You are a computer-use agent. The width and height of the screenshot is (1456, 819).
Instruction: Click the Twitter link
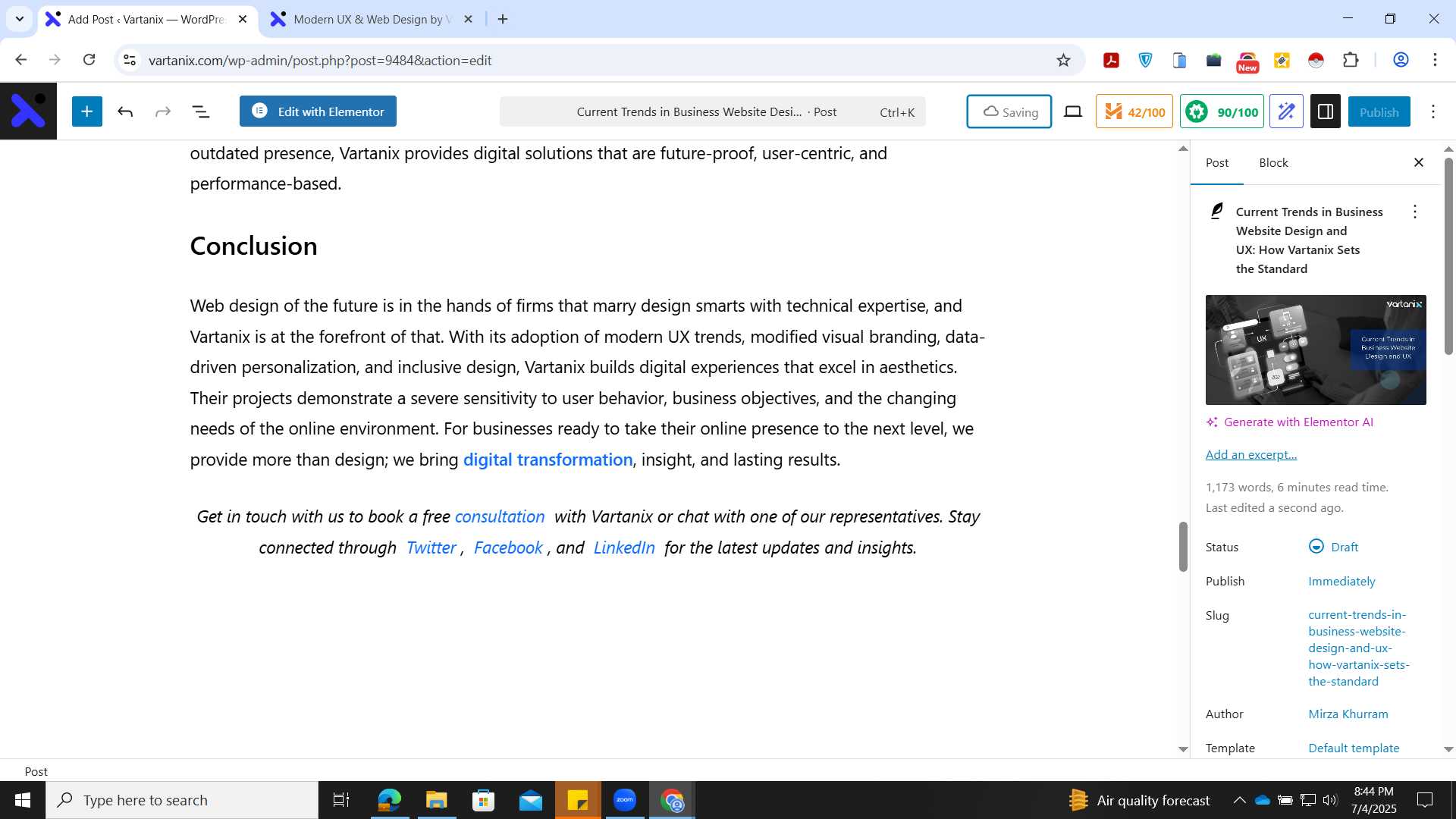431,548
